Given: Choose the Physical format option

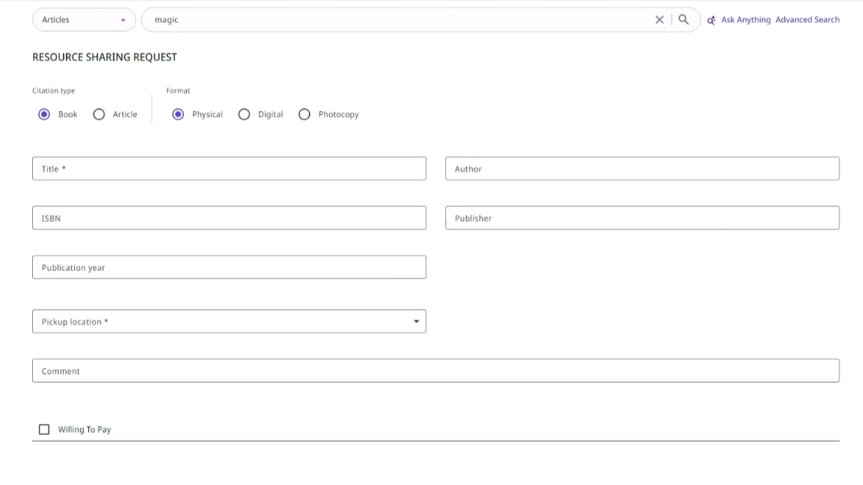Looking at the screenshot, I should [x=178, y=114].
